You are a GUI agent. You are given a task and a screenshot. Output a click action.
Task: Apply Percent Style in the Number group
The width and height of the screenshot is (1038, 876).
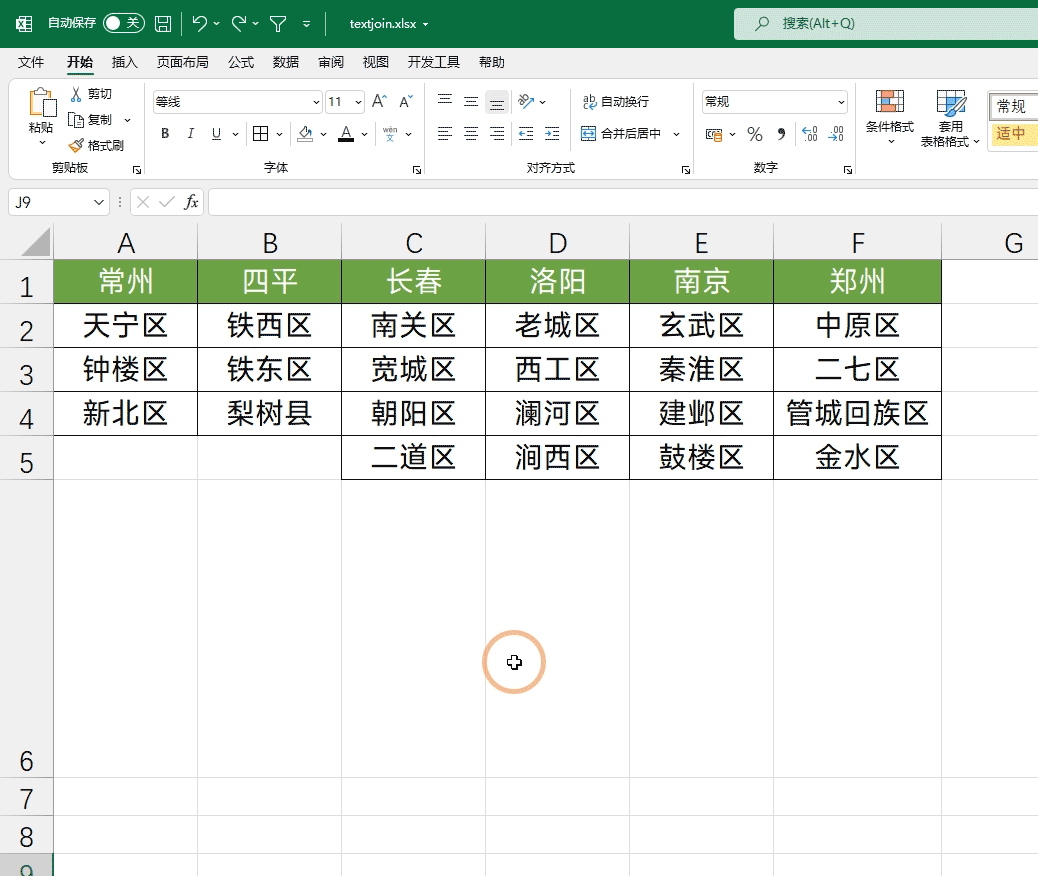click(x=755, y=133)
